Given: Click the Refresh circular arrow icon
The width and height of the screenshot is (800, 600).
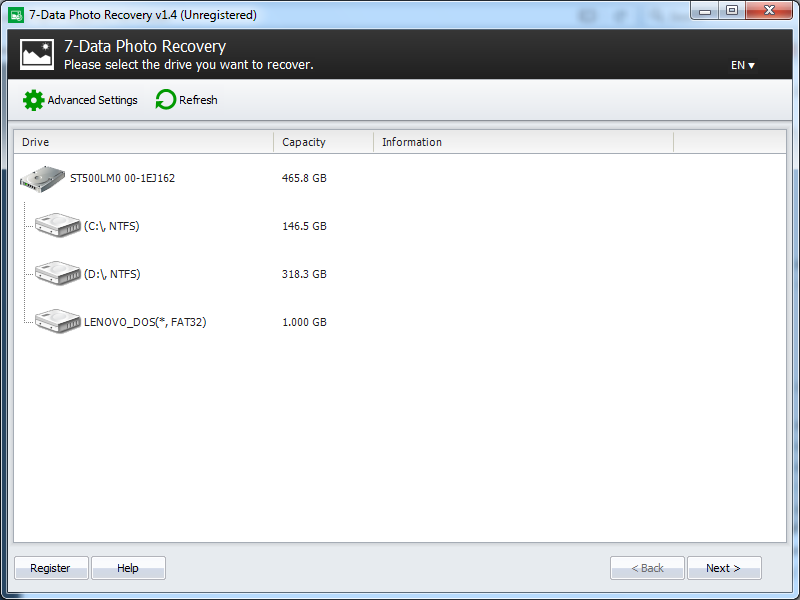Looking at the screenshot, I should click(163, 100).
